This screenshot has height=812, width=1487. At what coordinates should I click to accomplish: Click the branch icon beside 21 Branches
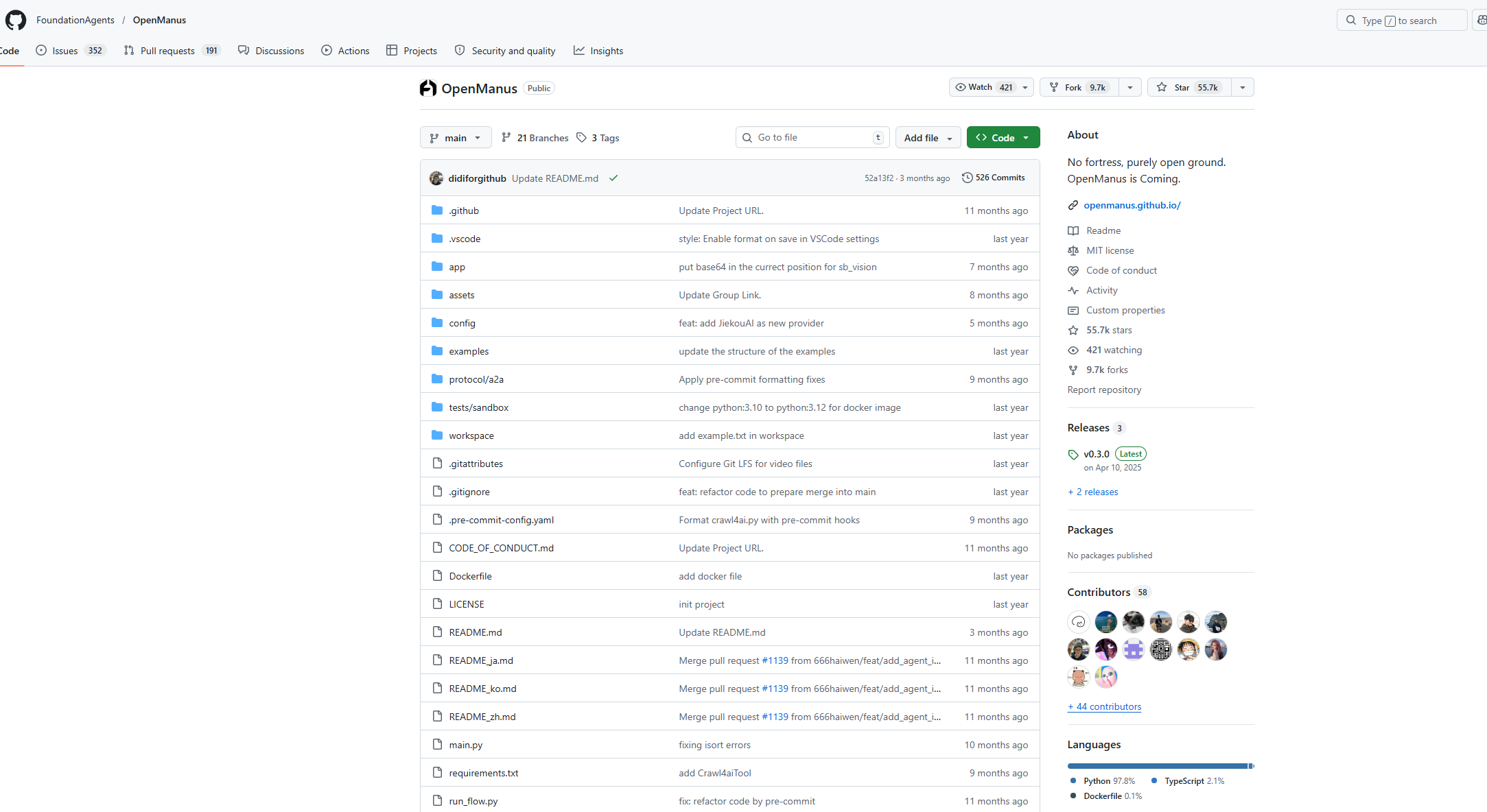pos(506,137)
